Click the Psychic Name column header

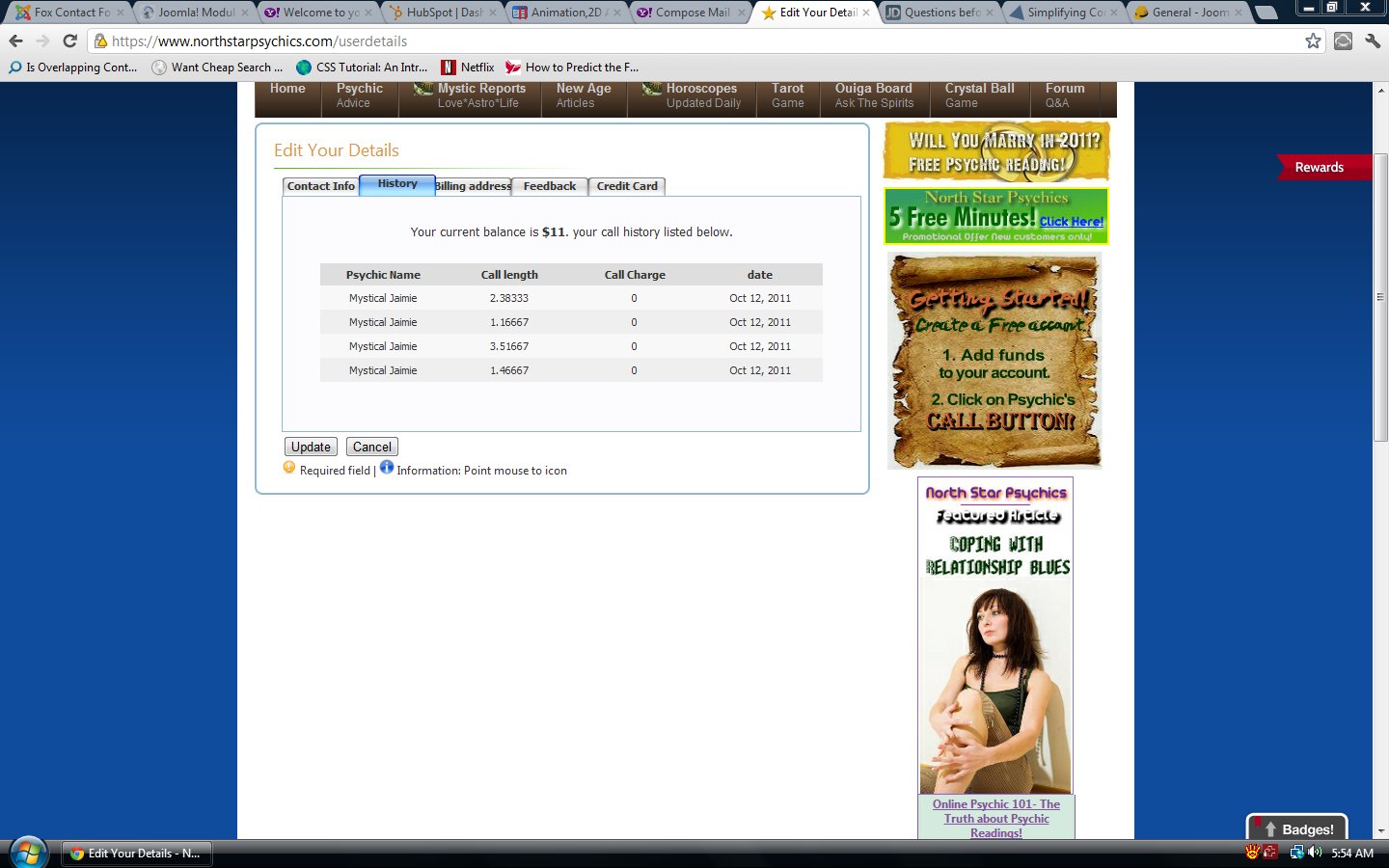[383, 275]
